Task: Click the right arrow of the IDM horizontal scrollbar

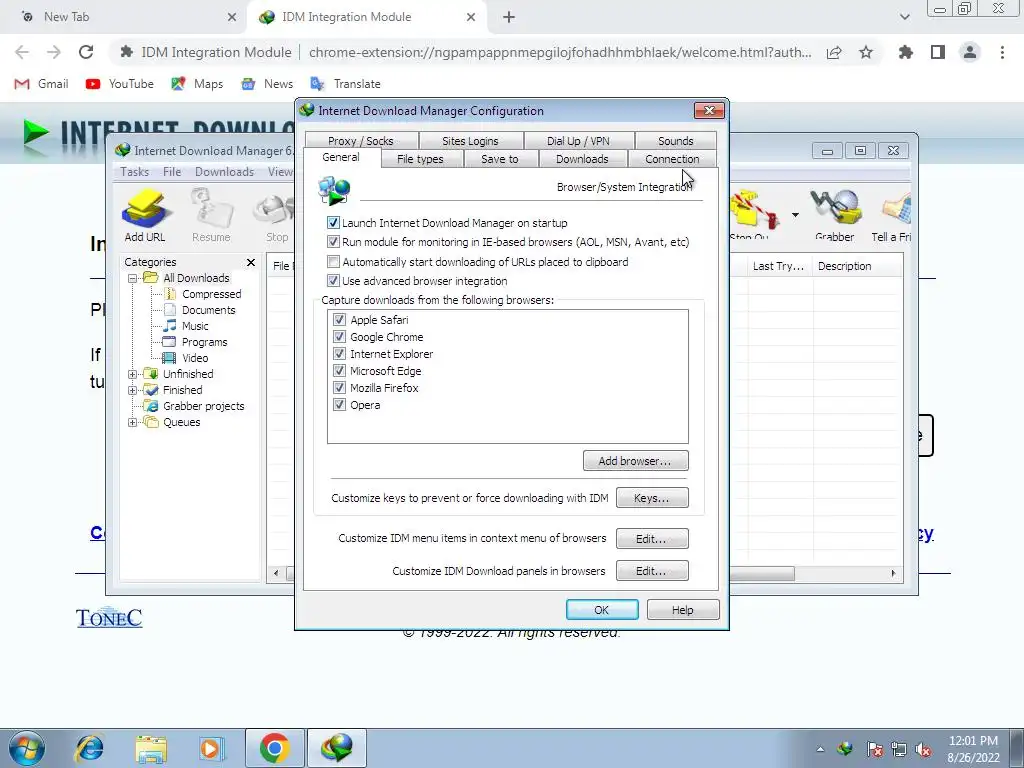Action: click(893, 573)
